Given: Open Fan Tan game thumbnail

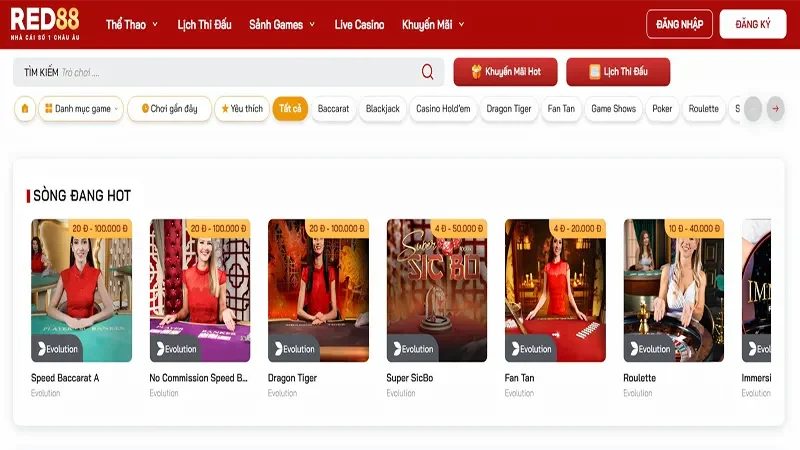Looking at the screenshot, I should pyautogui.click(x=555, y=290).
